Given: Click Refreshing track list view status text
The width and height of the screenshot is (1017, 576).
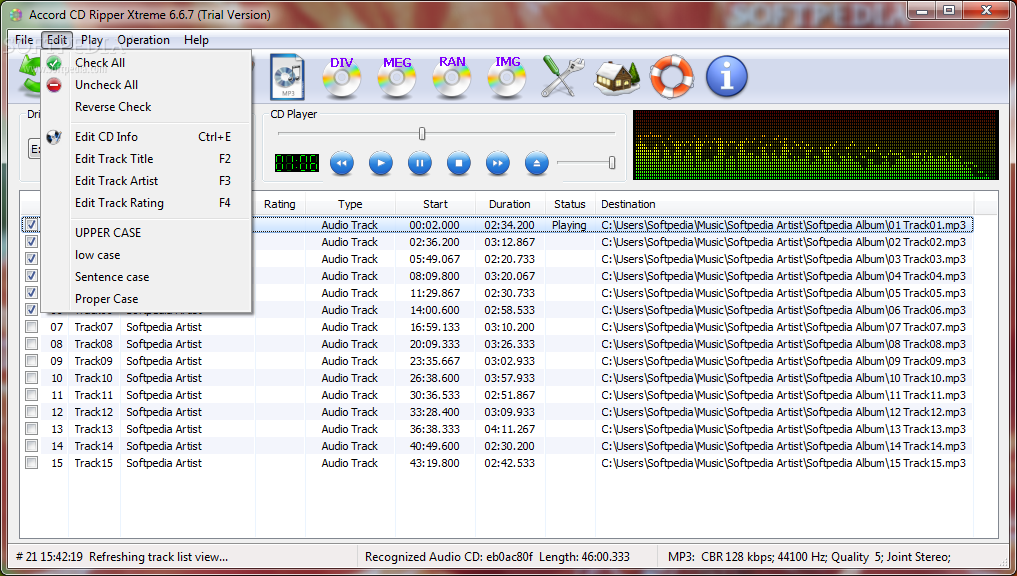Looking at the screenshot, I should click(158, 557).
